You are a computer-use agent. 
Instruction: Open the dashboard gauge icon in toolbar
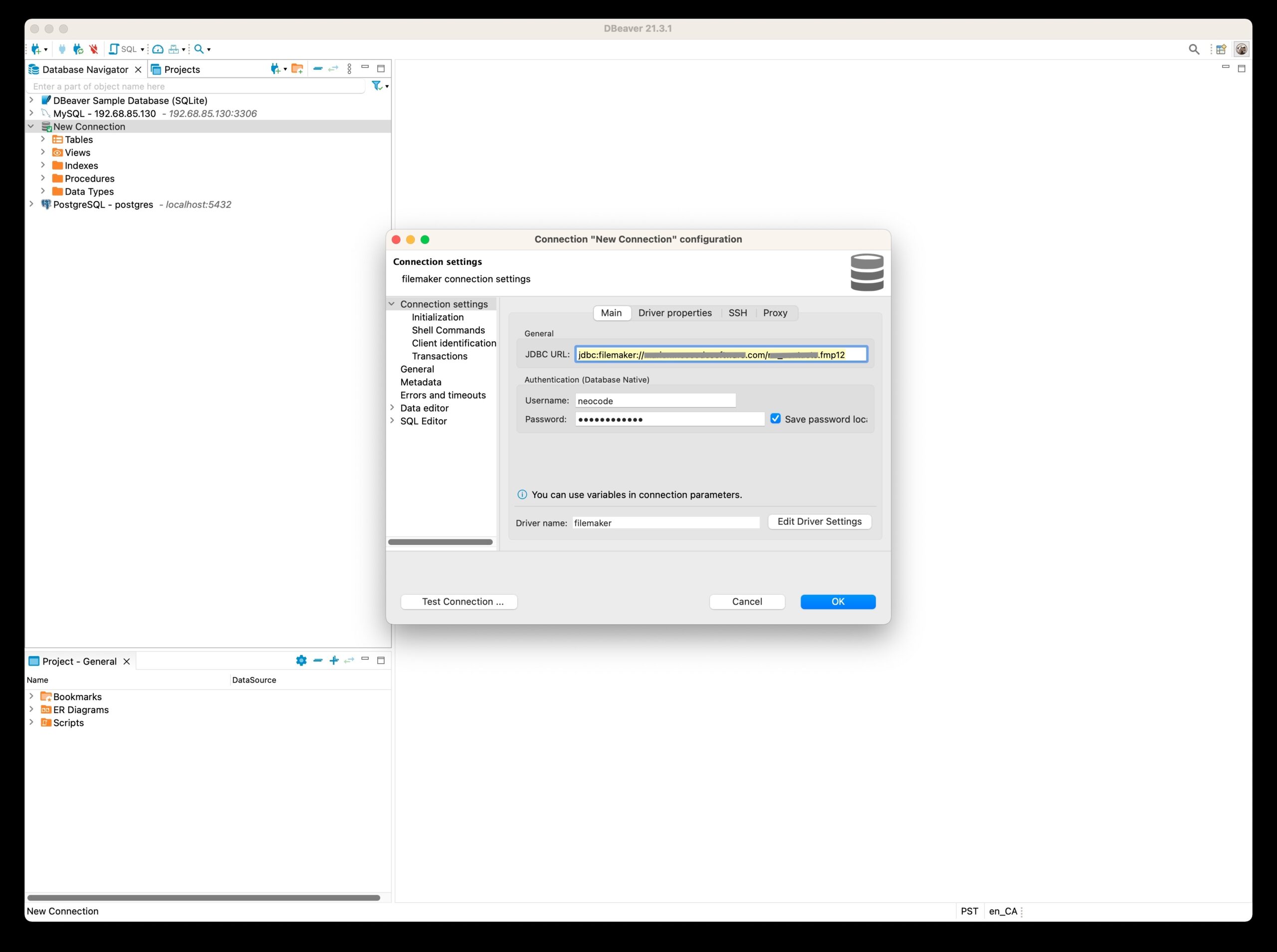[157, 49]
